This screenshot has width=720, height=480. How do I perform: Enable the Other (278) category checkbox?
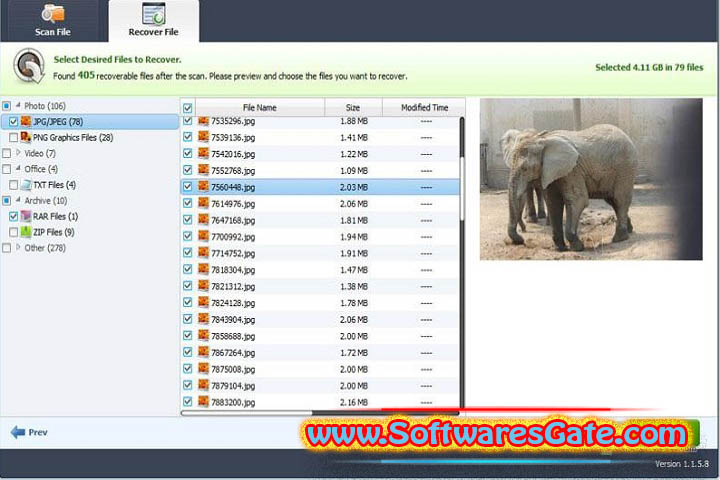tap(6, 248)
